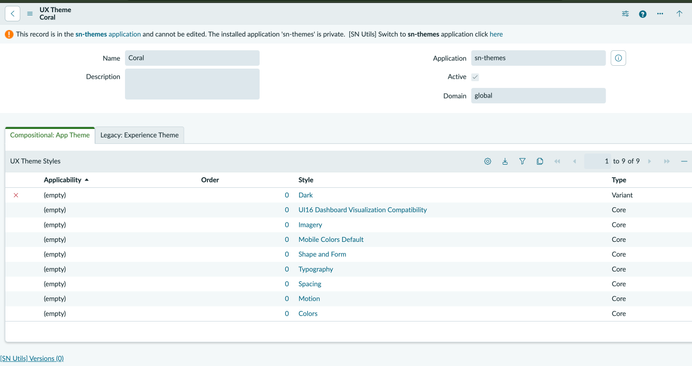This screenshot has height=366, width=692.
Task: Click red X on Dark row
Action: [16, 195]
